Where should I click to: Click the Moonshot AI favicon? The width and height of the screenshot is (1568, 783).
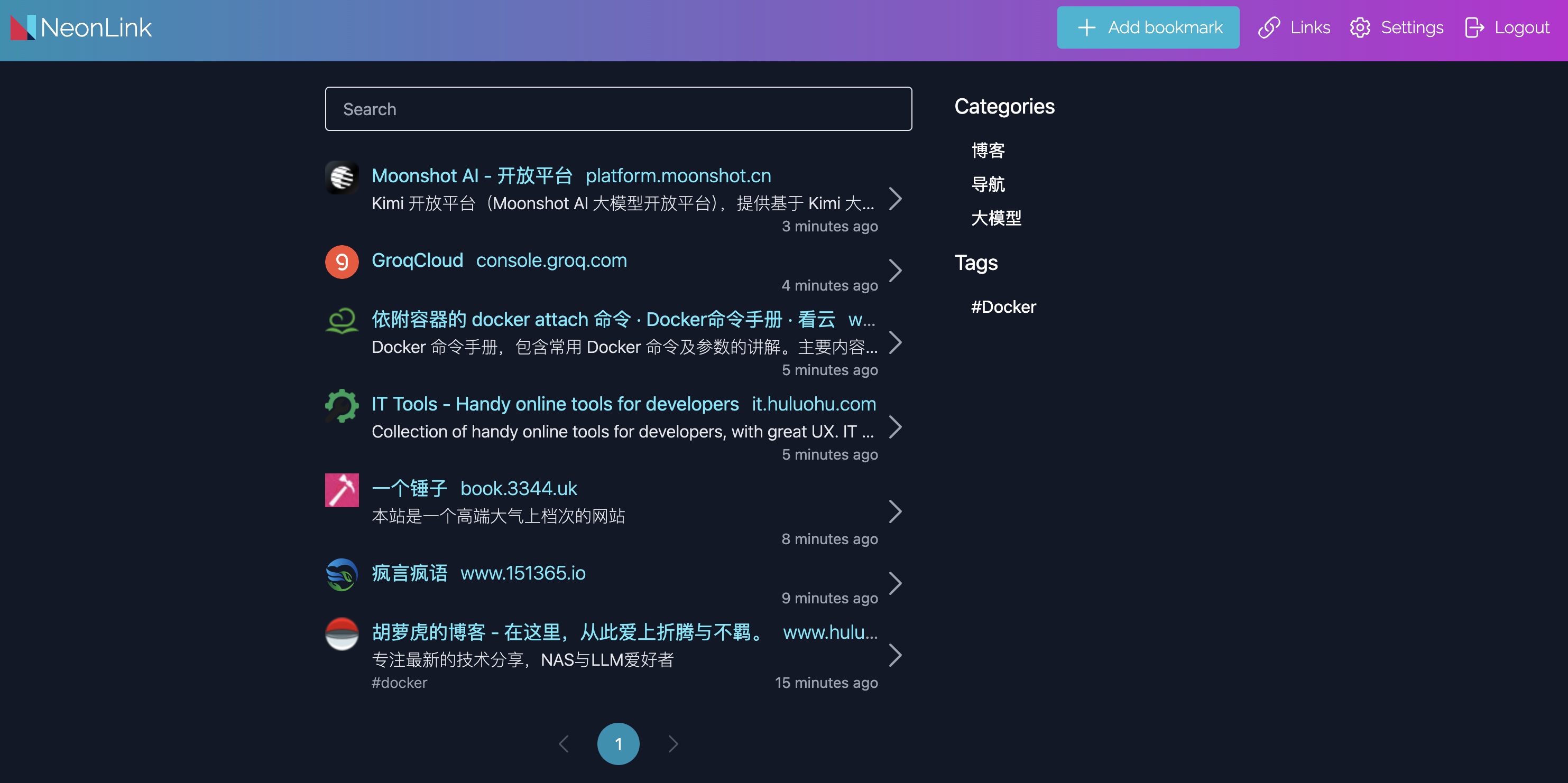pos(342,178)
